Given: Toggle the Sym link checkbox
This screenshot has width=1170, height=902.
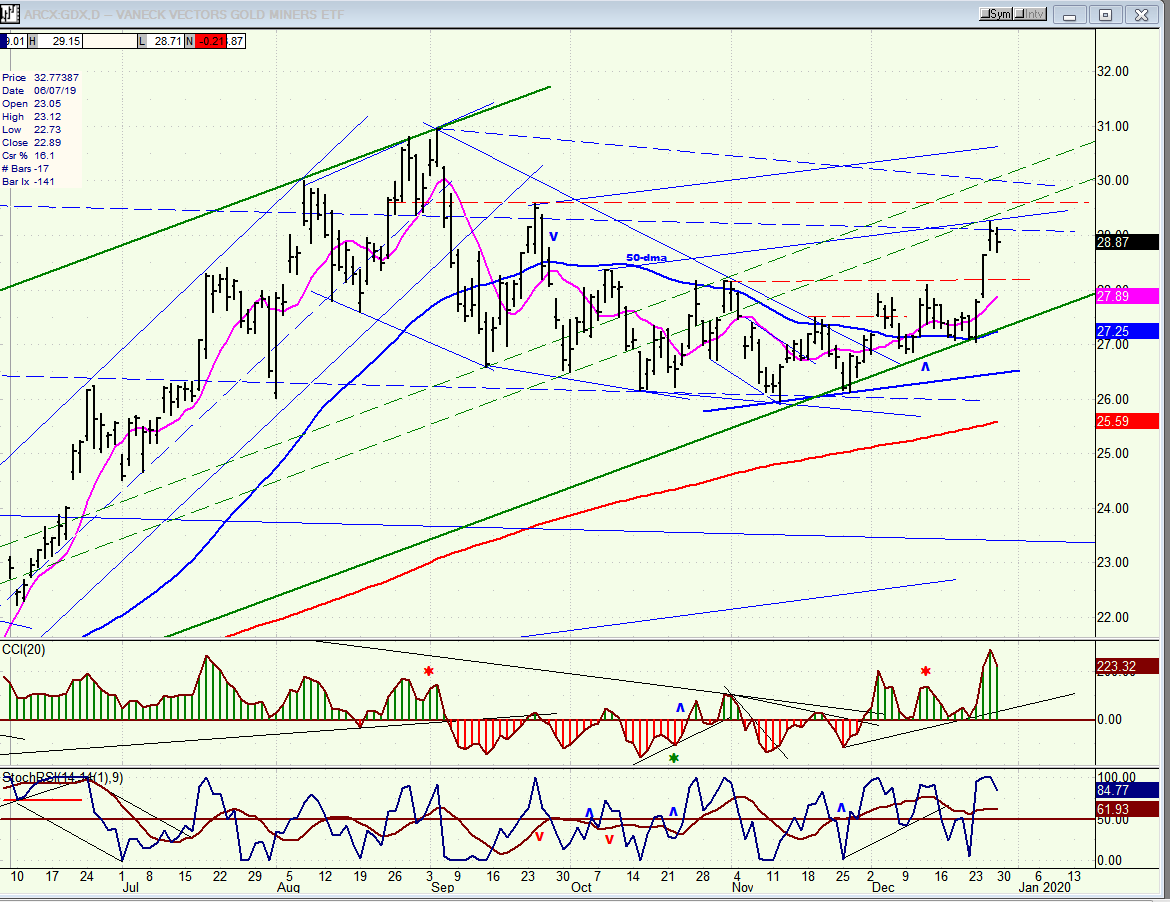Looking at the screenshot, I should pyautogui.click(x=996, y=14).
